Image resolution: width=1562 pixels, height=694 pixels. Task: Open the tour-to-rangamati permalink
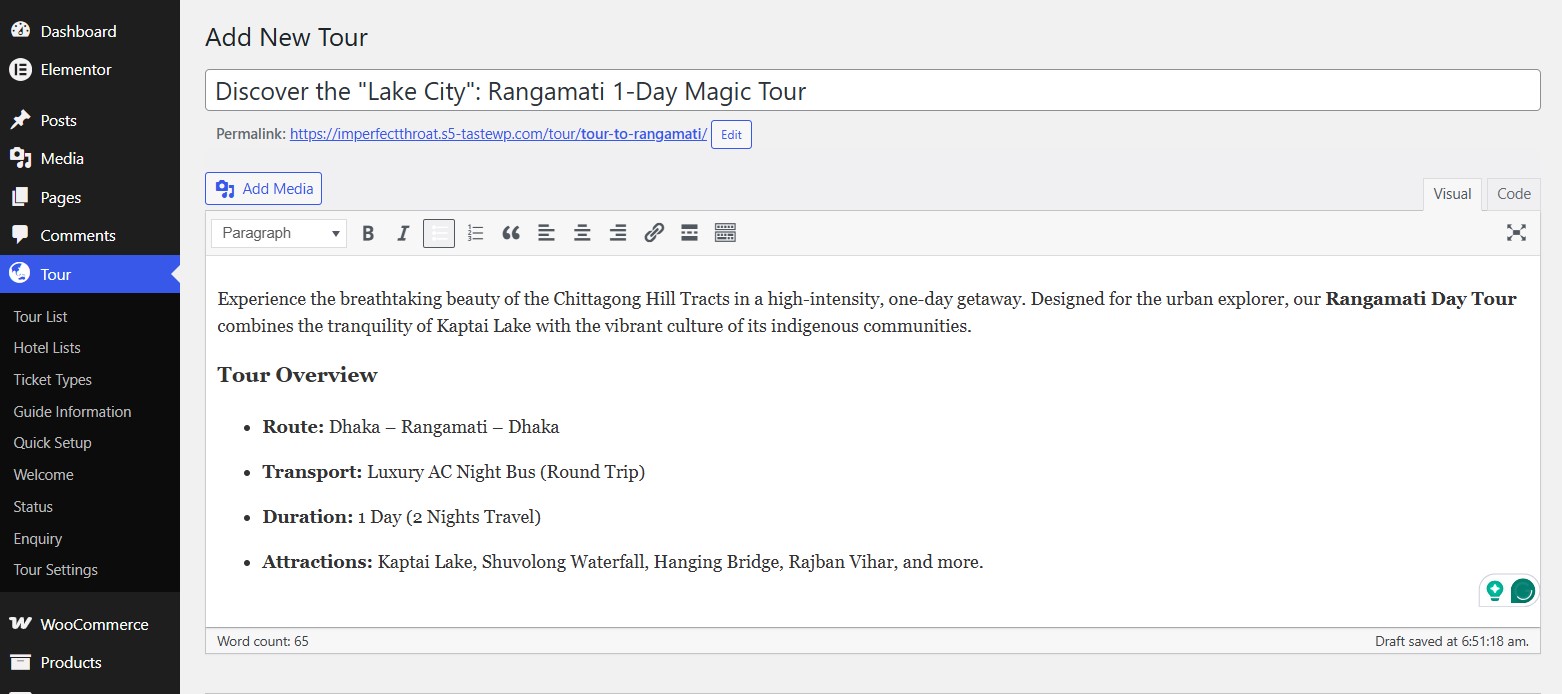[x=498, y=134]
